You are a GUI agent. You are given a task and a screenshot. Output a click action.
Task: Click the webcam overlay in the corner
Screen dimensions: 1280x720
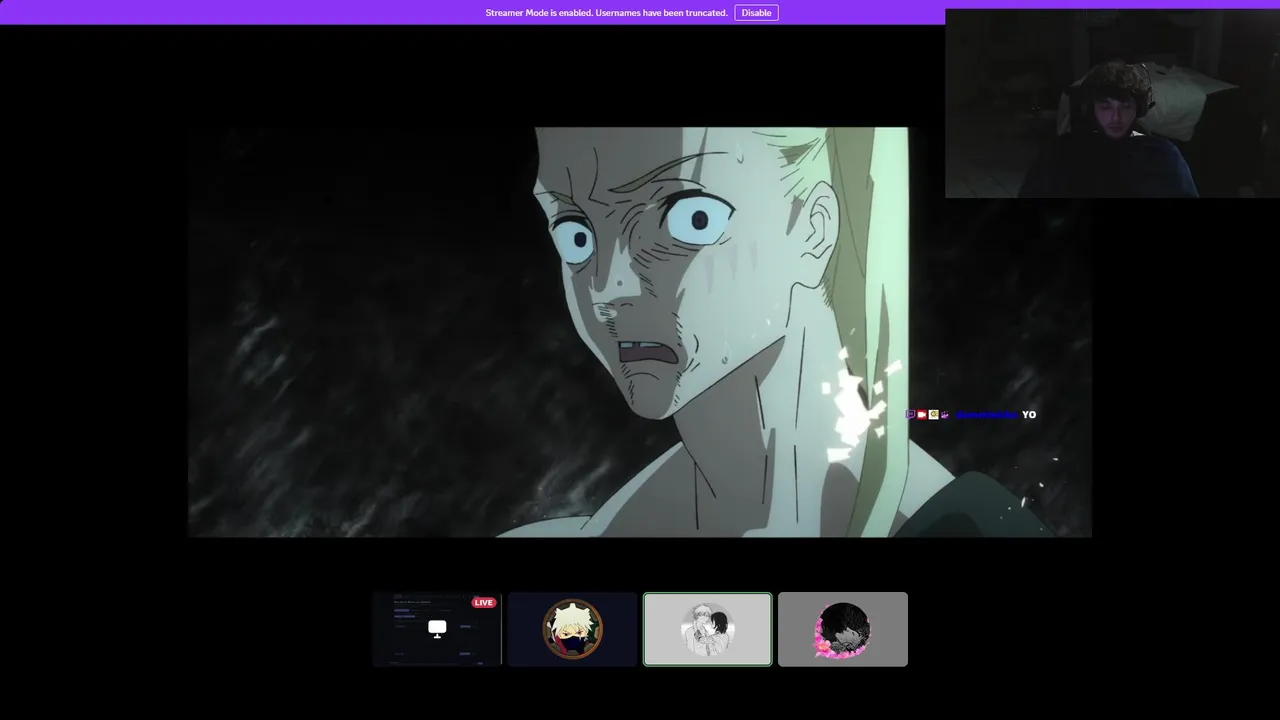[1112, 103]
